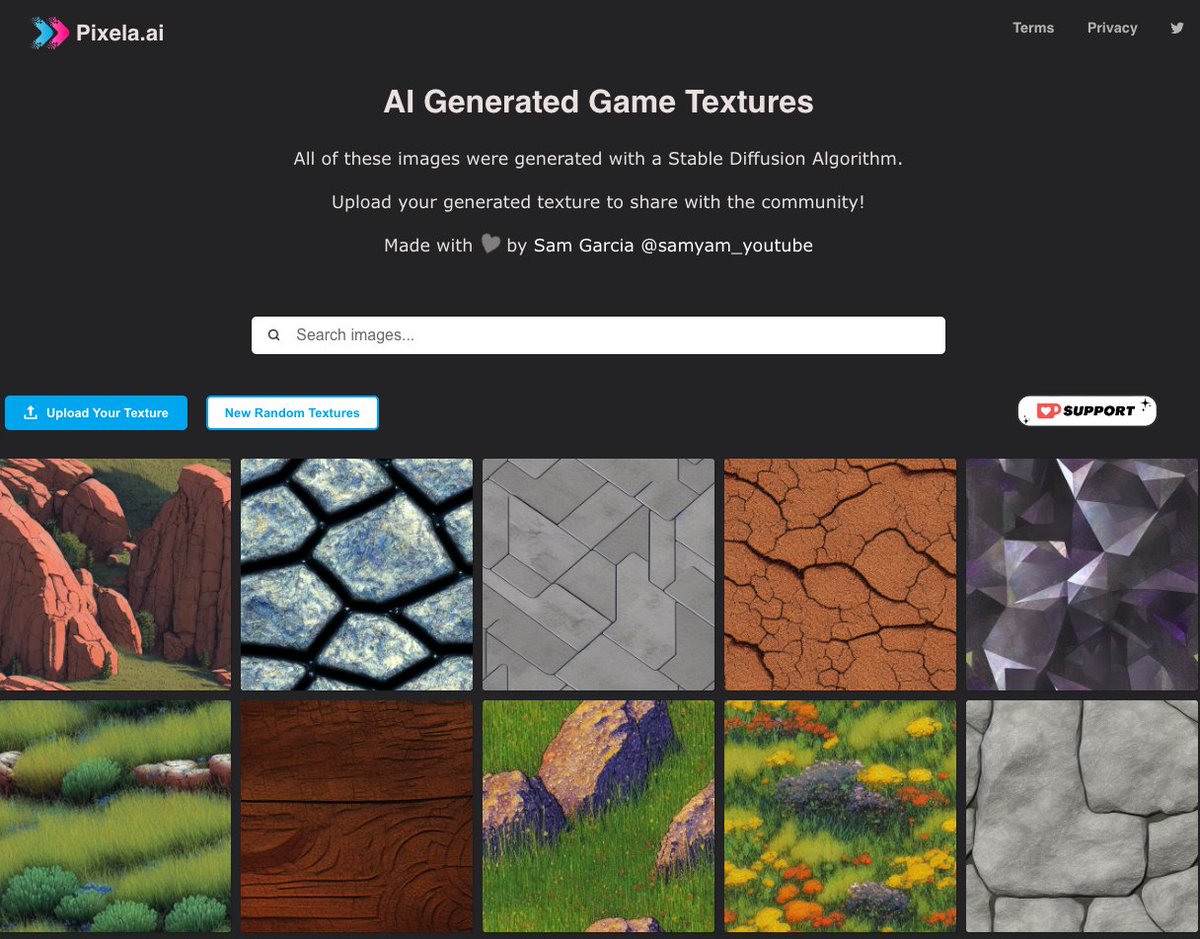
Task: Click the Upload Your Texture button
Action: tap(96, 413)
